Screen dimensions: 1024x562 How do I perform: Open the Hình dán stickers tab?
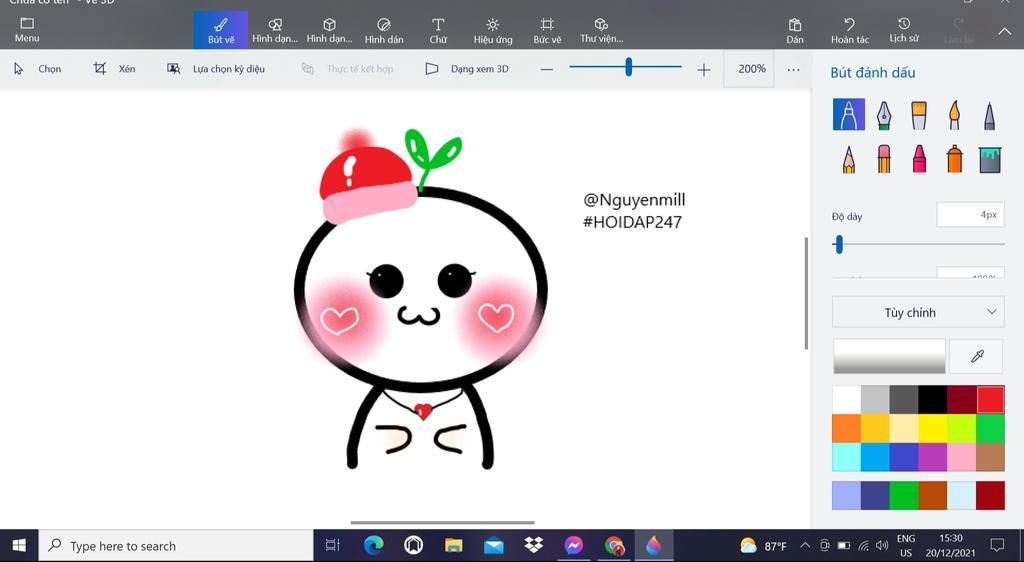(x=384, y=30)
